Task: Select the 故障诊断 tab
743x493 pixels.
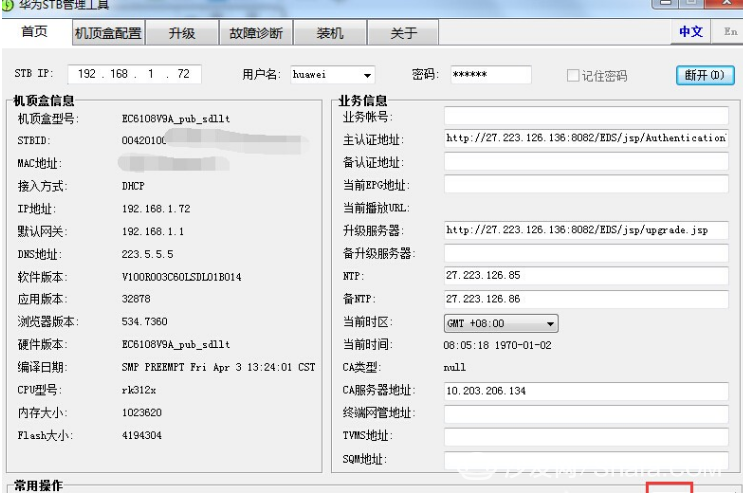Action: (x=256, y=33)
